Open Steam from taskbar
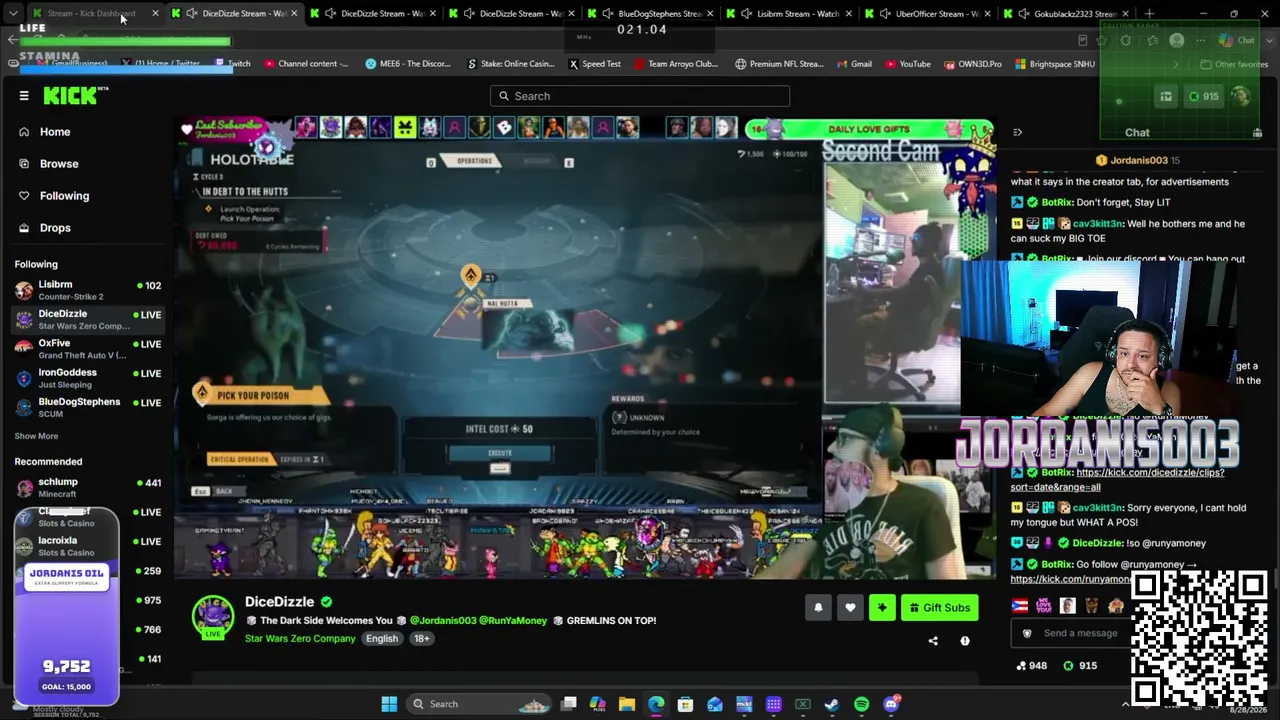The image size is (1280, 720). [832, 704]
